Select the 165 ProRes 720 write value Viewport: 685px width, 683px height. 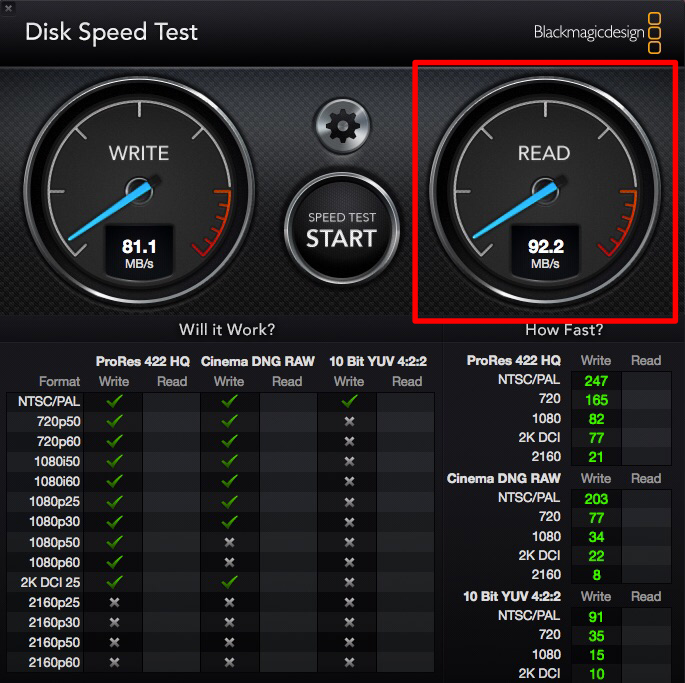[596, 400]
